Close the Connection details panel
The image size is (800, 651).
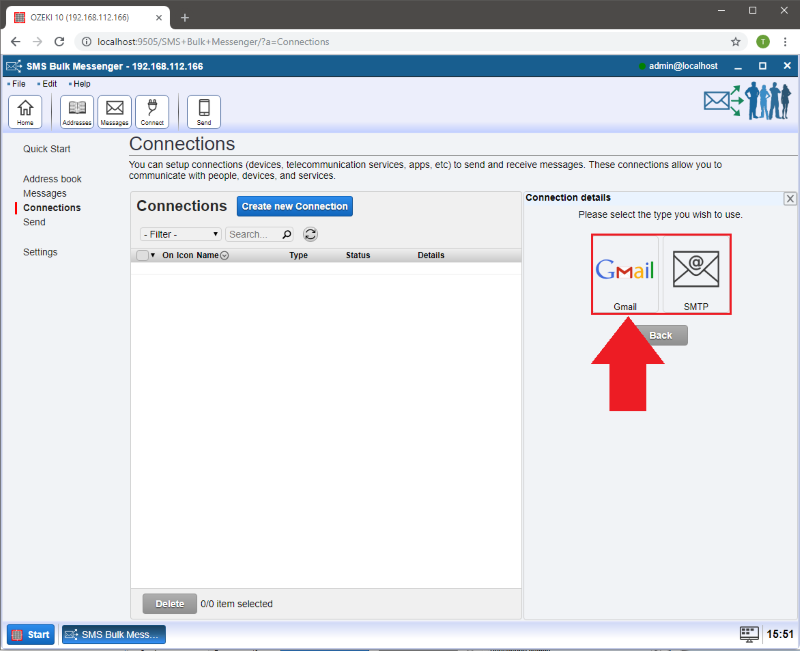tap(790, 199)
